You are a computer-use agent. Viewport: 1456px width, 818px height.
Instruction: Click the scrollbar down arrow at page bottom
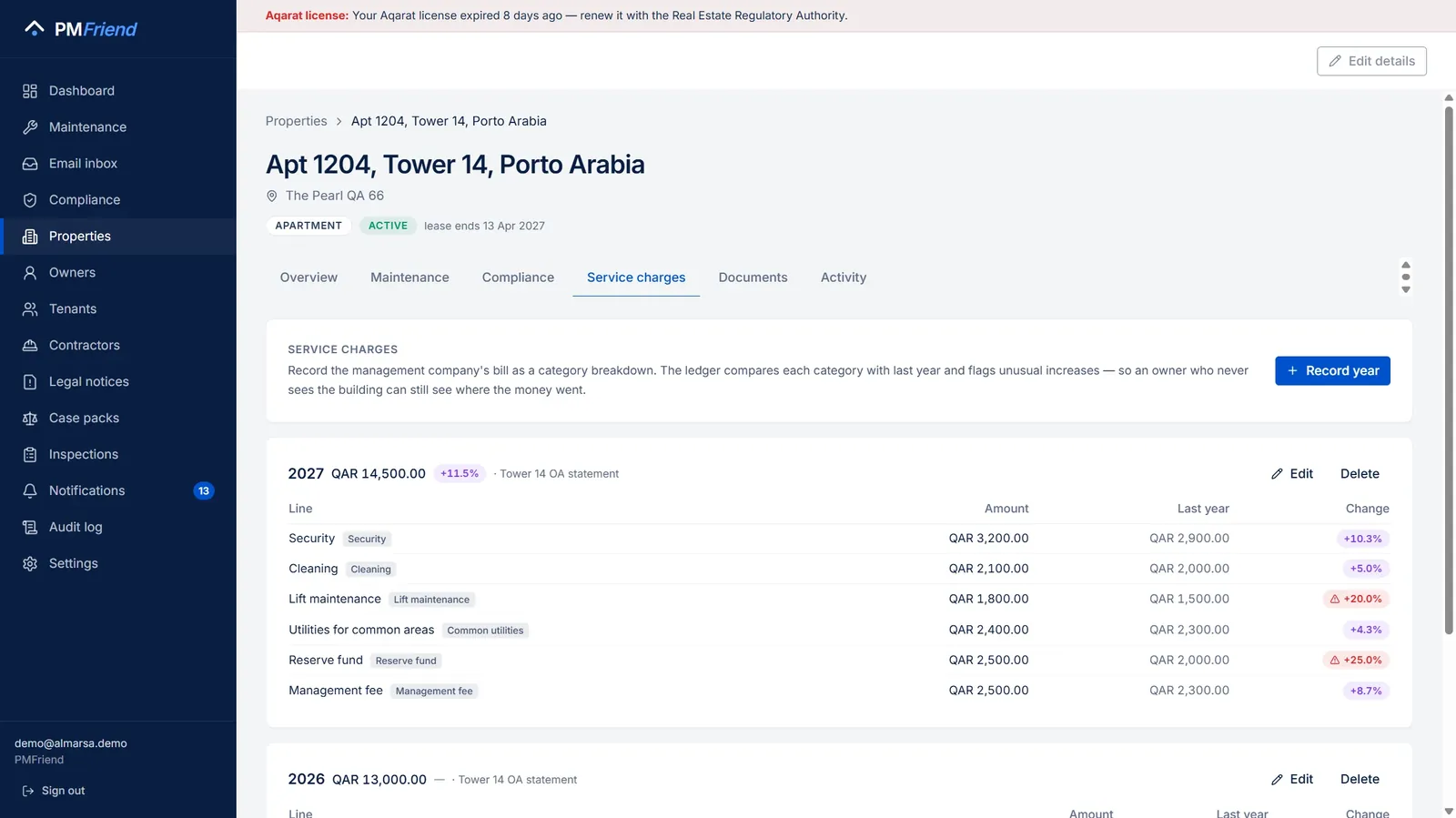pos(1449,811)
